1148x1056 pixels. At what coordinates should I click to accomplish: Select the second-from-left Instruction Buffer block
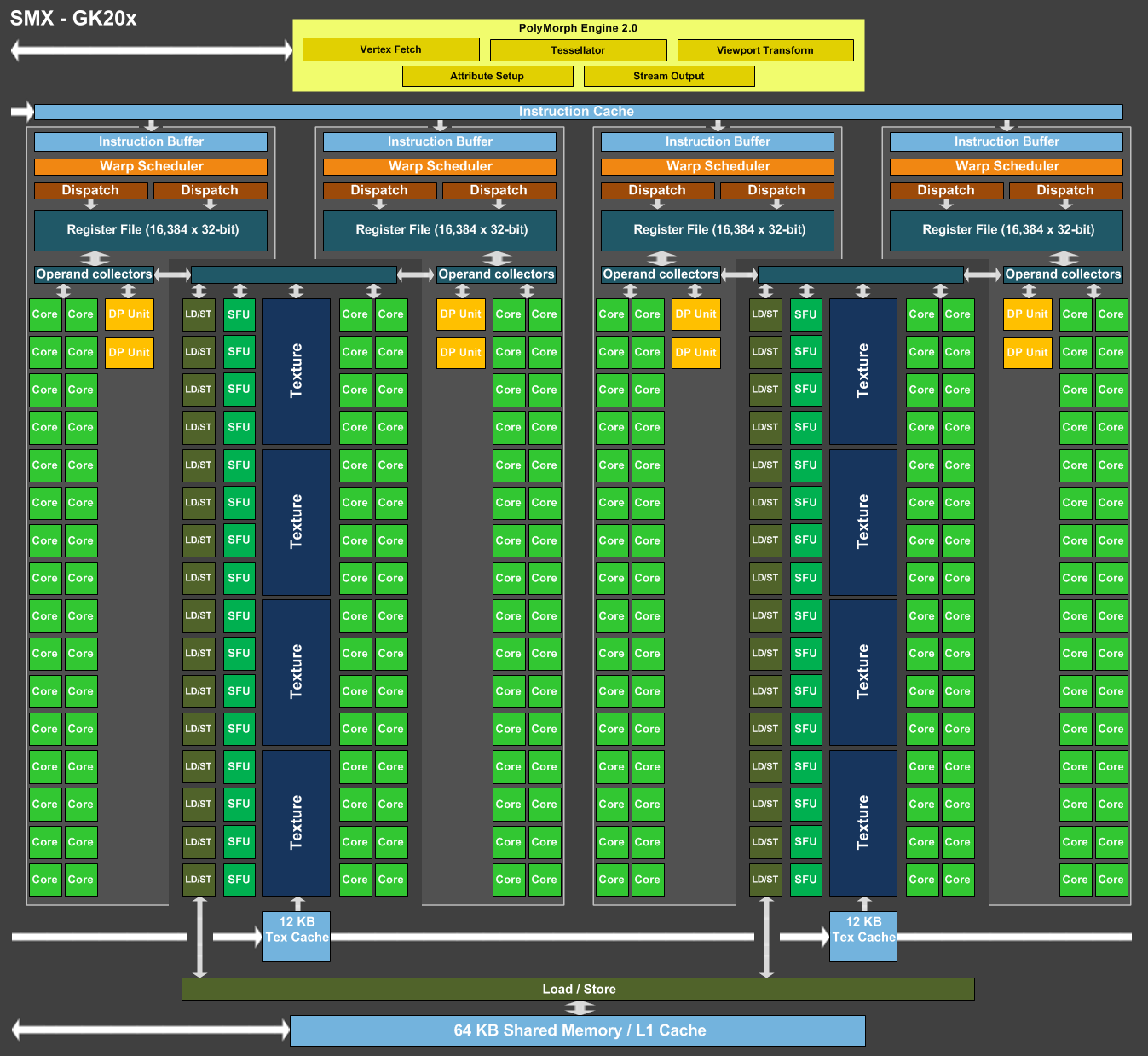440,141
